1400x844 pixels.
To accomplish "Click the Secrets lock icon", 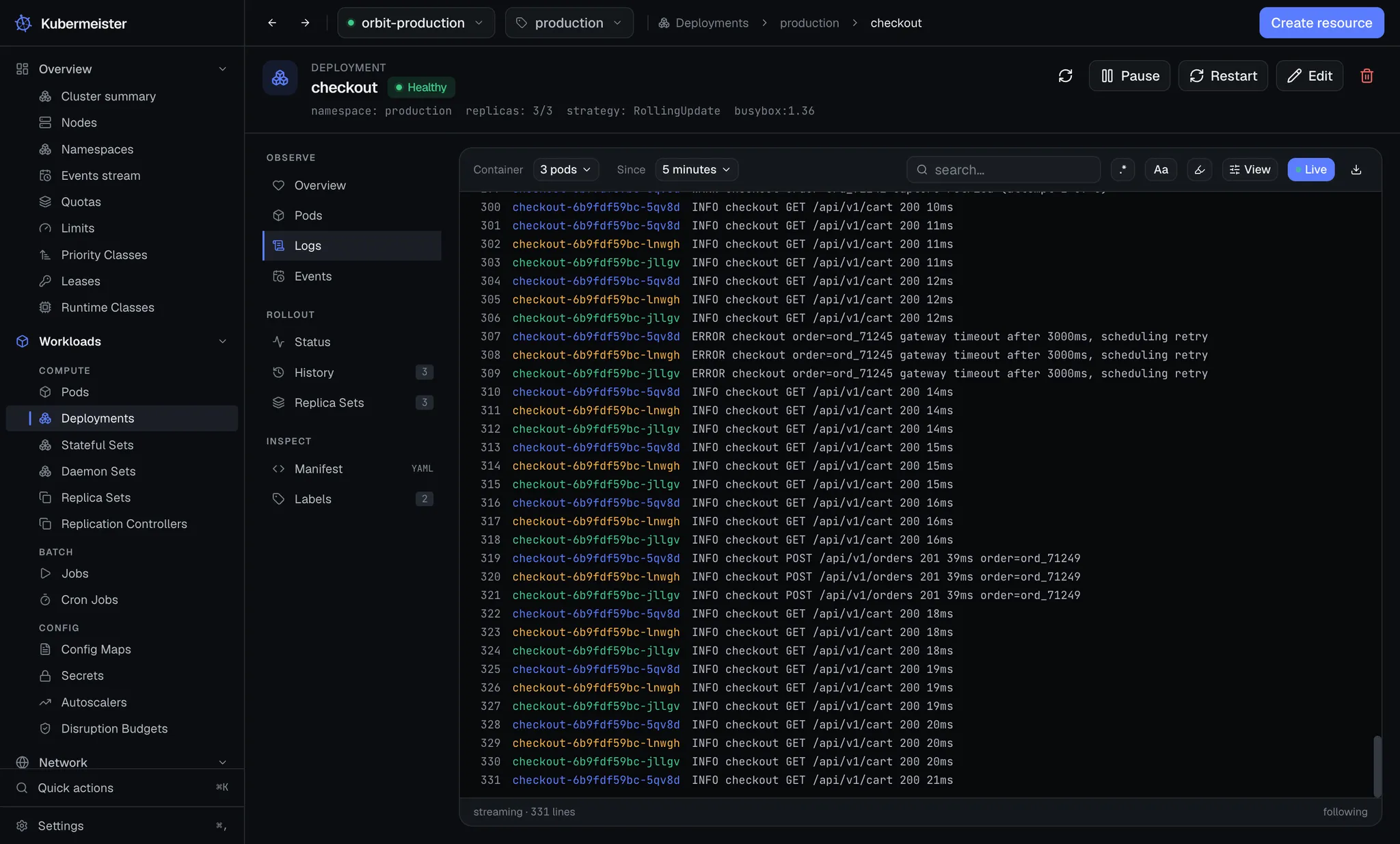I will 45,676.
